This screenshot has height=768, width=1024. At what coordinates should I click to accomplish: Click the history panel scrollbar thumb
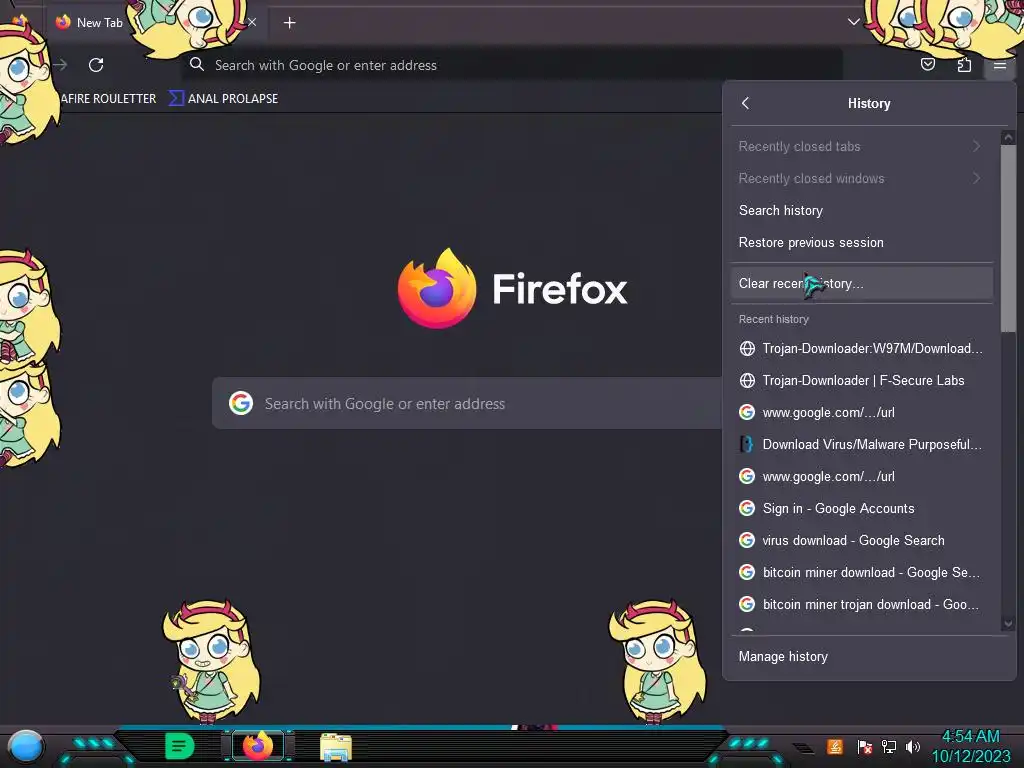pyautogui.click(x=1008, y=238)
